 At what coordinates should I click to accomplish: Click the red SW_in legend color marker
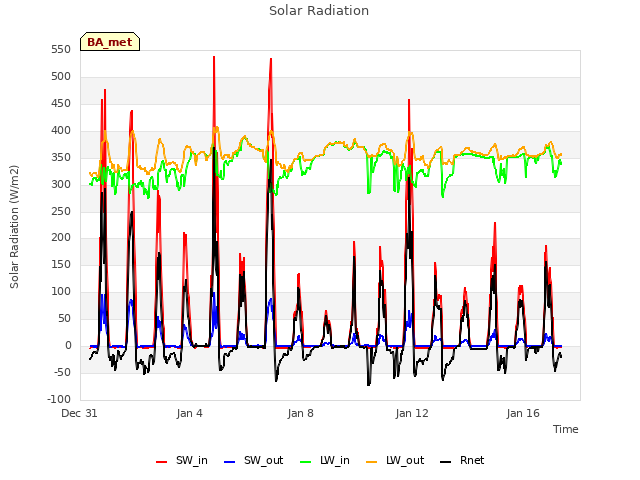coord(162,462)
